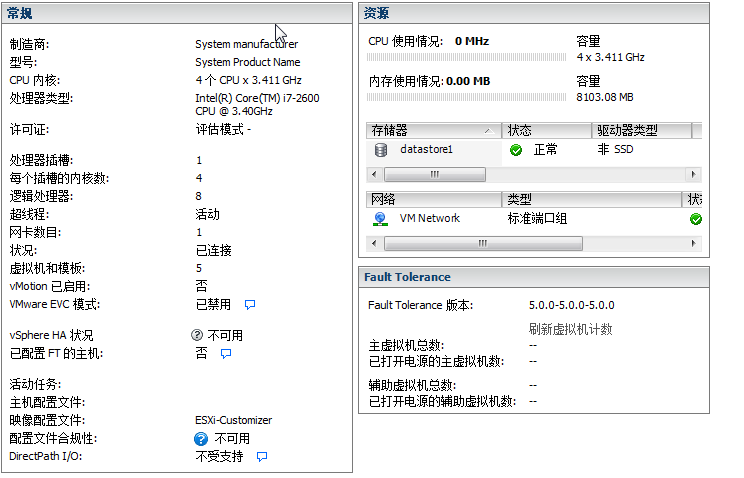Screen dimensions: 744x478
Task: Click the CPU usage progress bar
Action: [466, 57]
